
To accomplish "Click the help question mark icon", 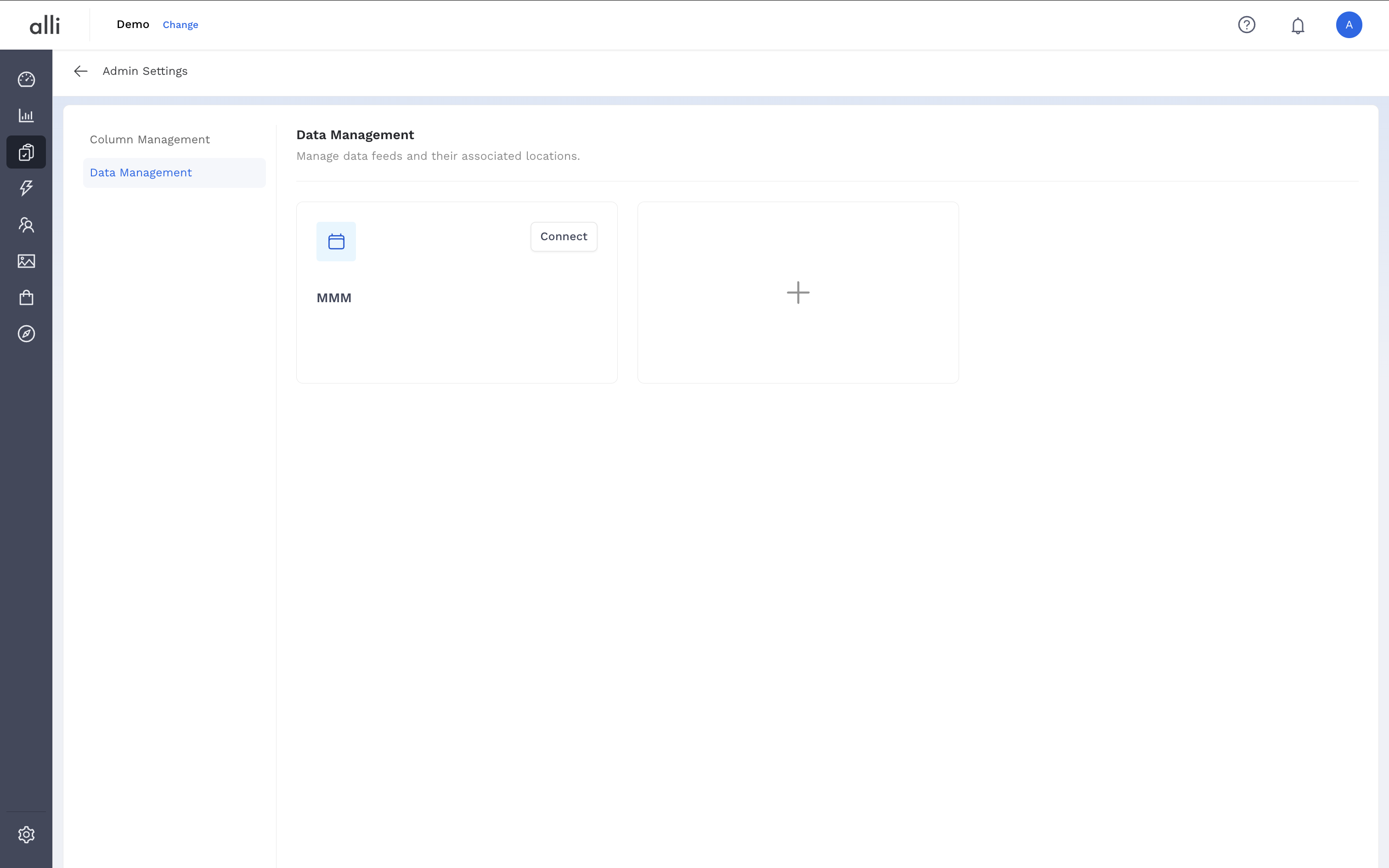I will (1246, 25).
